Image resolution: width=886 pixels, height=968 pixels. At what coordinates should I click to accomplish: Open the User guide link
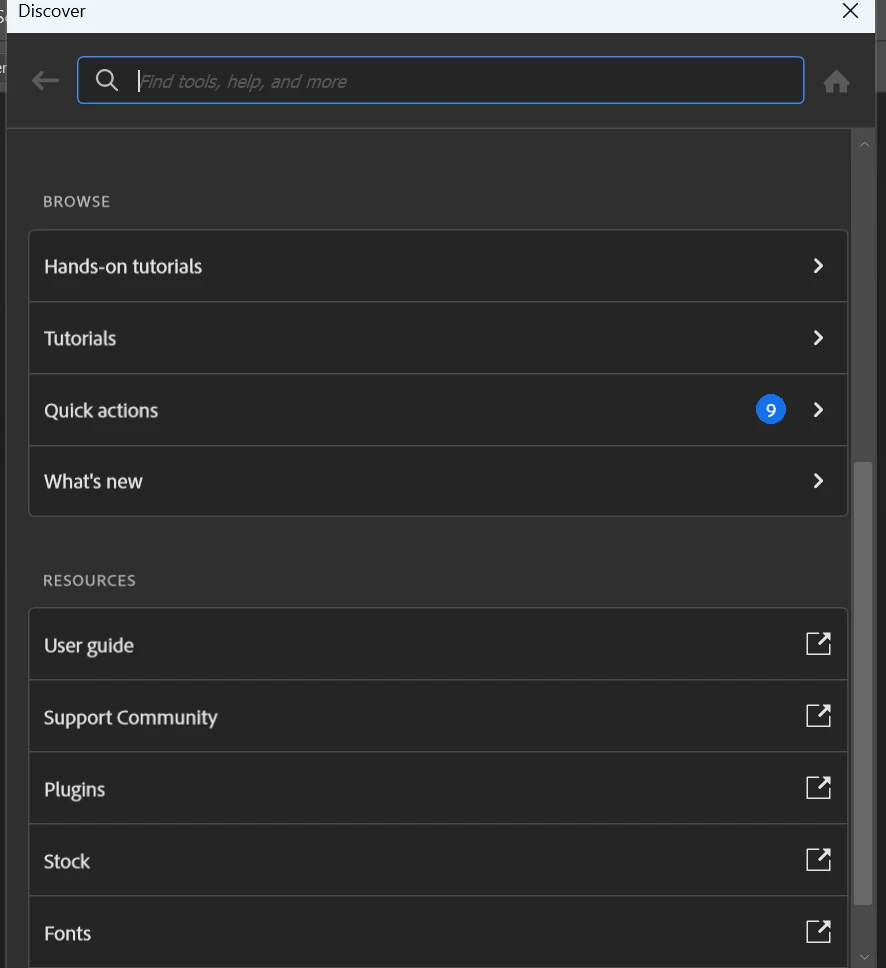[89, 645]
